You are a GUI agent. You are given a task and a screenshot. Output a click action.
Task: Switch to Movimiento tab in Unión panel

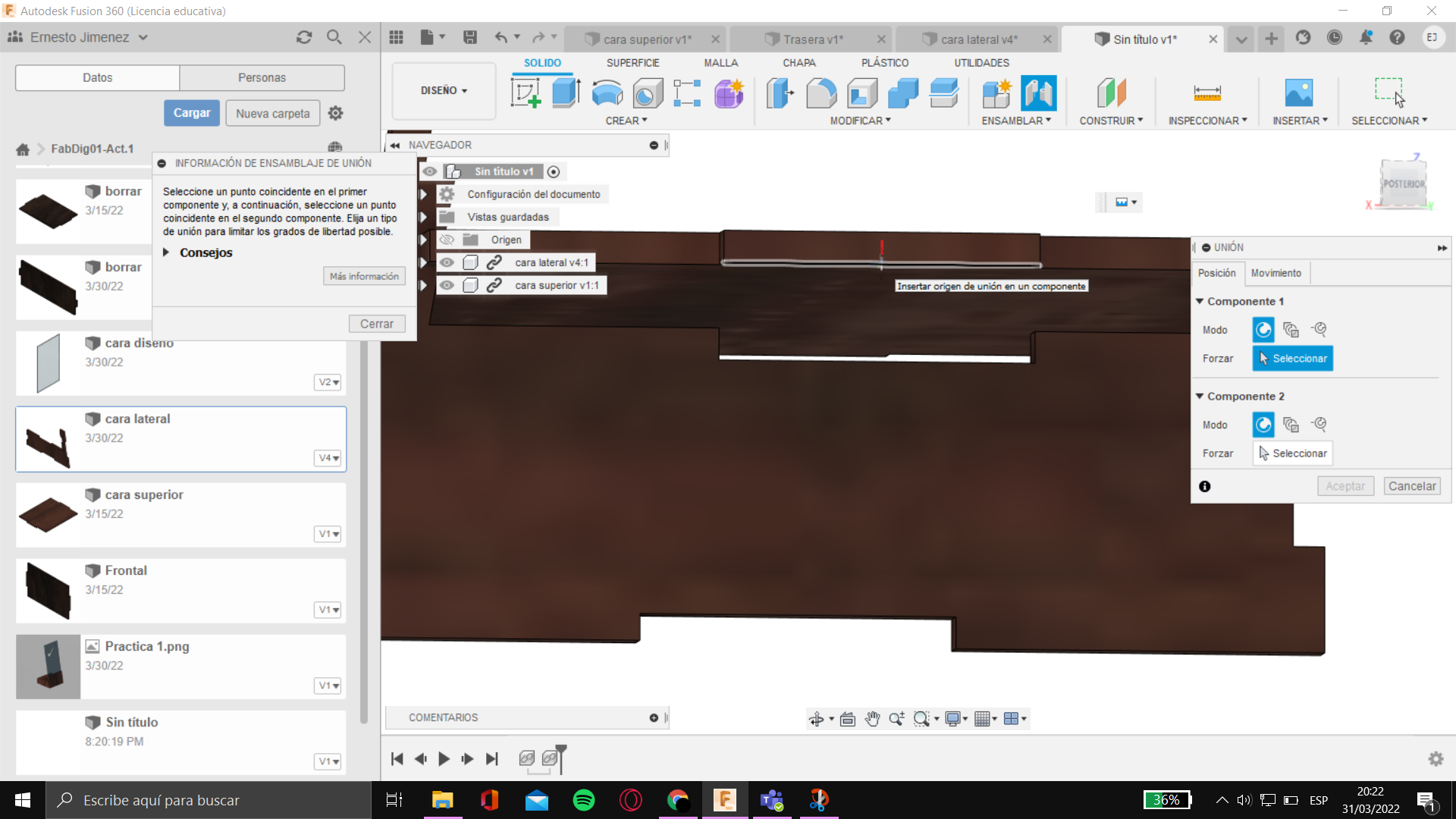[x=1276, y=273]
